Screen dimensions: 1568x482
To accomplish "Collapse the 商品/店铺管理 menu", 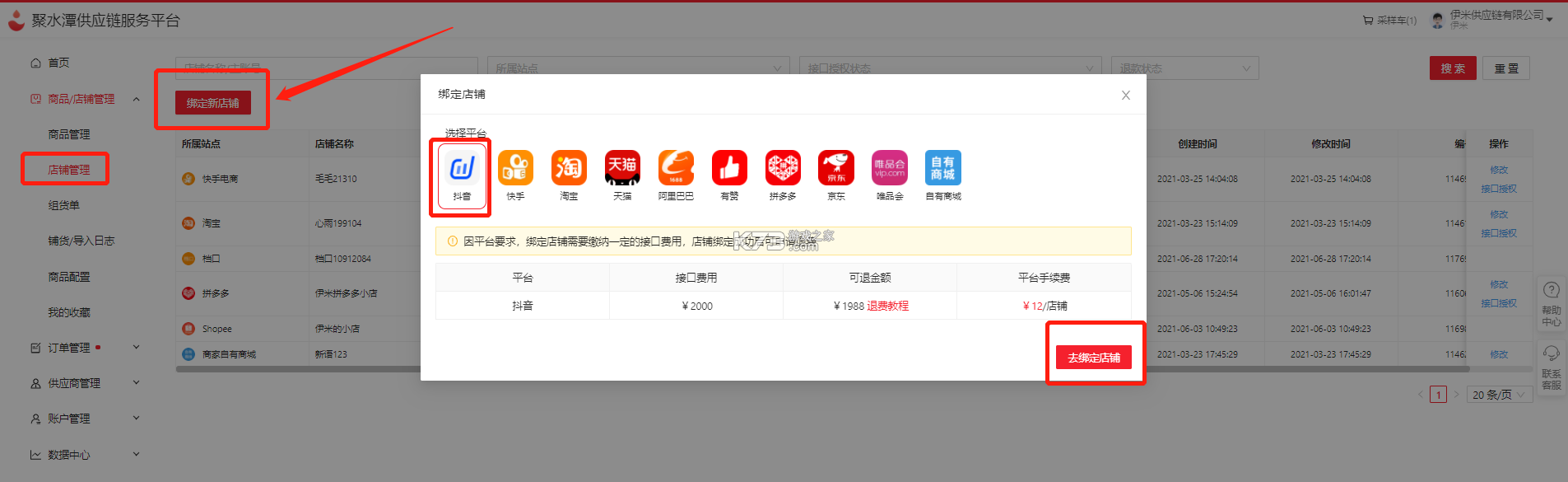I will point(137,99).
